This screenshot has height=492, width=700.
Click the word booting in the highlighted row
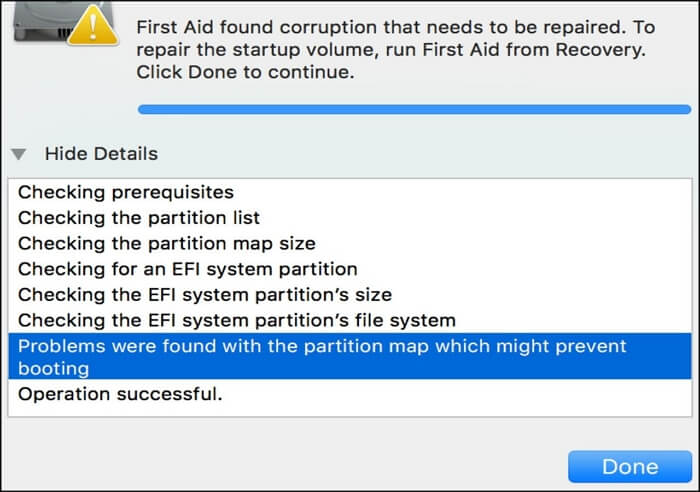pyautogui.click(x=53, y=369)
